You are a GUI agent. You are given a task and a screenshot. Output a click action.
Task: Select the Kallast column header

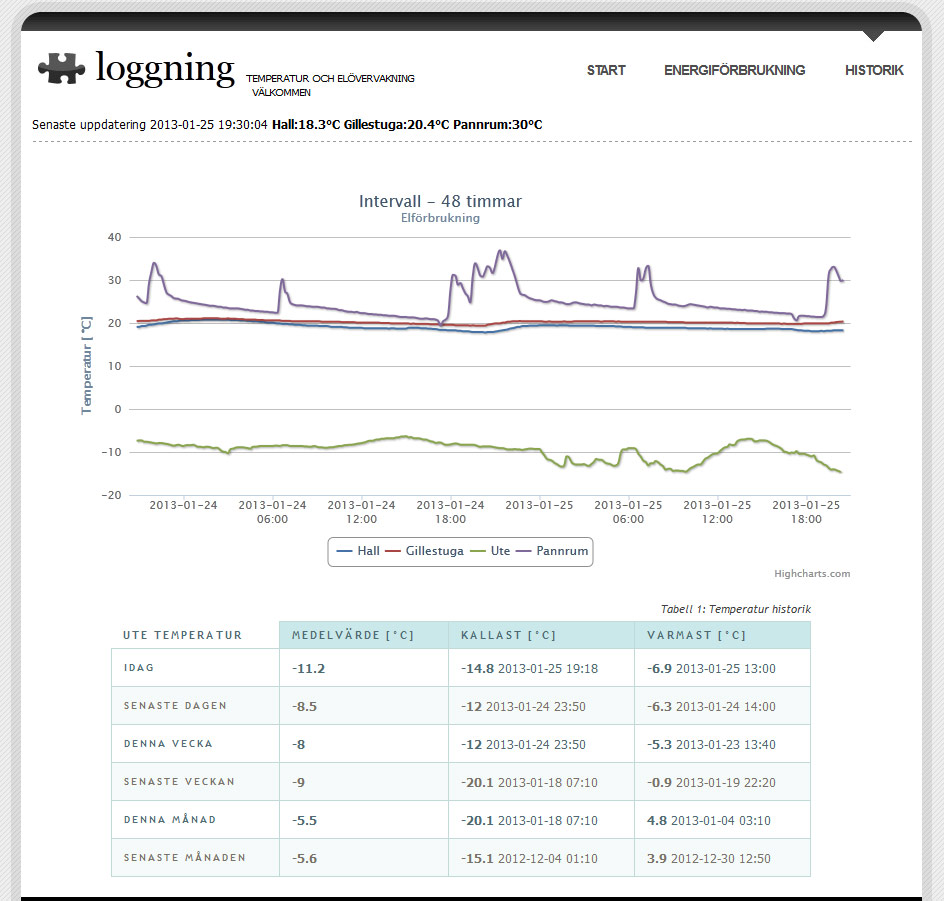pyautogui.click(x=508, y=635)
